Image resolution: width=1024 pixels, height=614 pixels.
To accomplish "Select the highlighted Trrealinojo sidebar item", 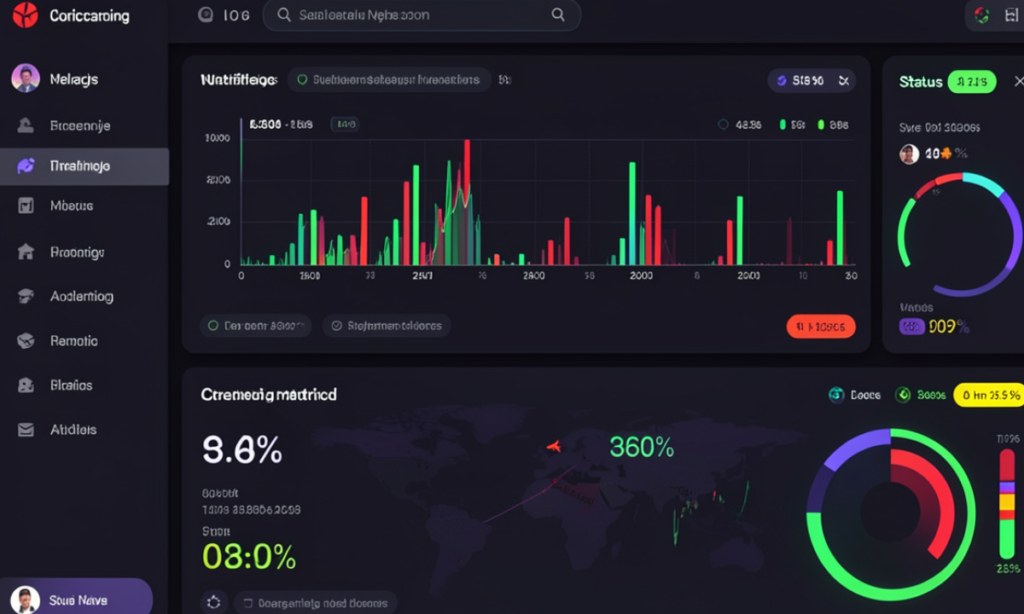I will click(x=84, y=166).
